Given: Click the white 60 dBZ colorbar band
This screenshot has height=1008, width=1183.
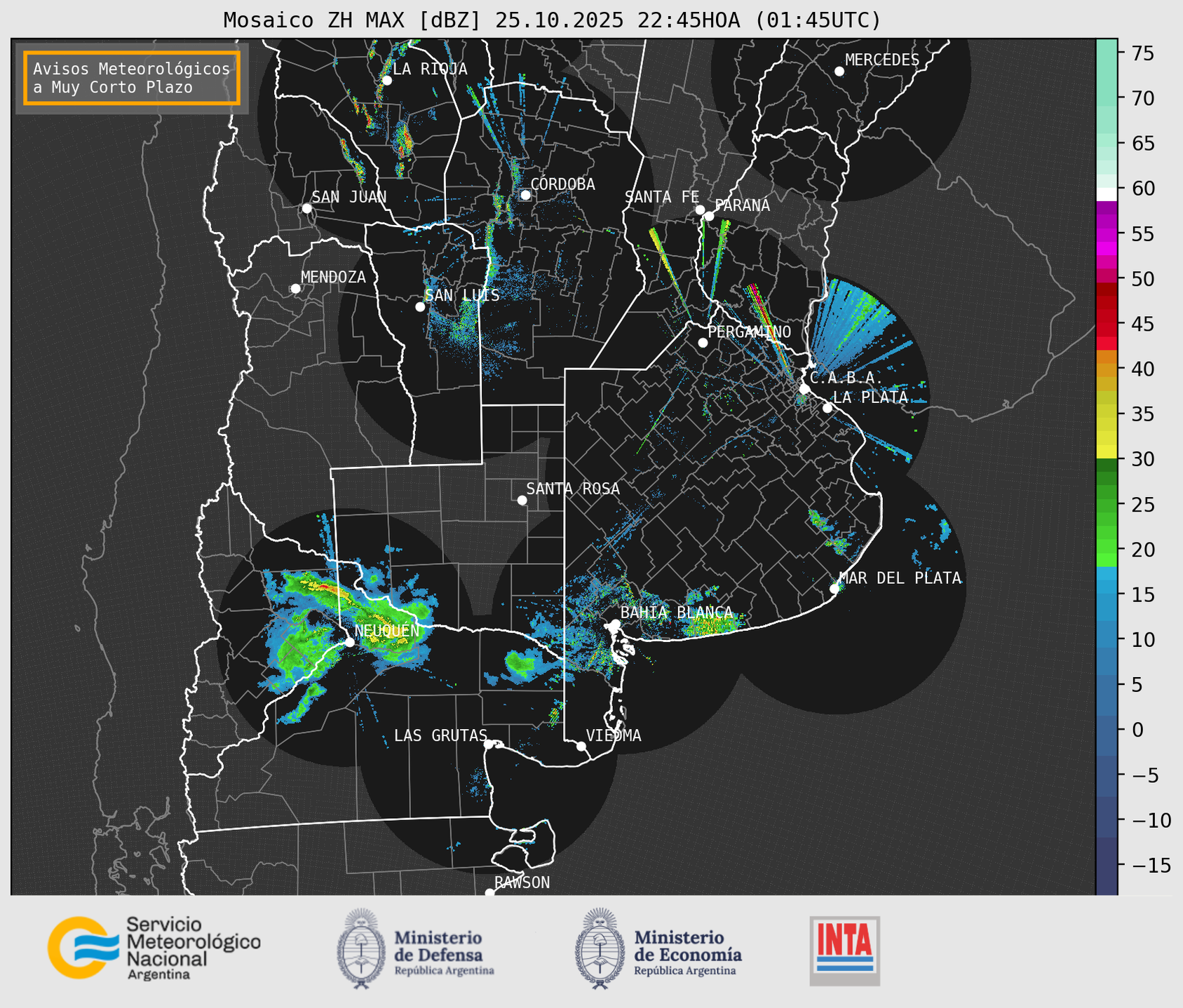Looking at the screenshot, I should click(x=1106, y=193).
